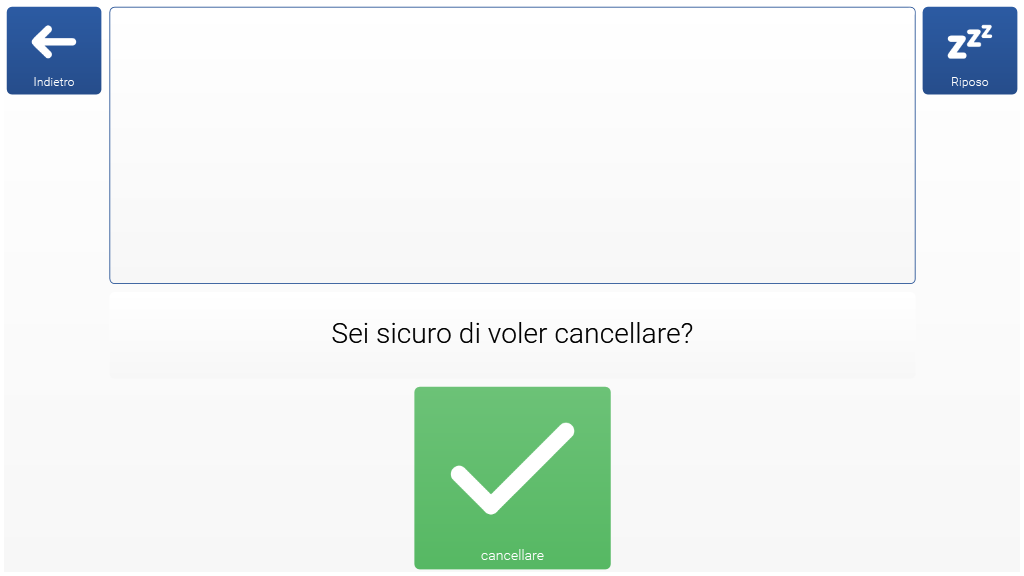Click the "Riposo" text label

(969, 82)
